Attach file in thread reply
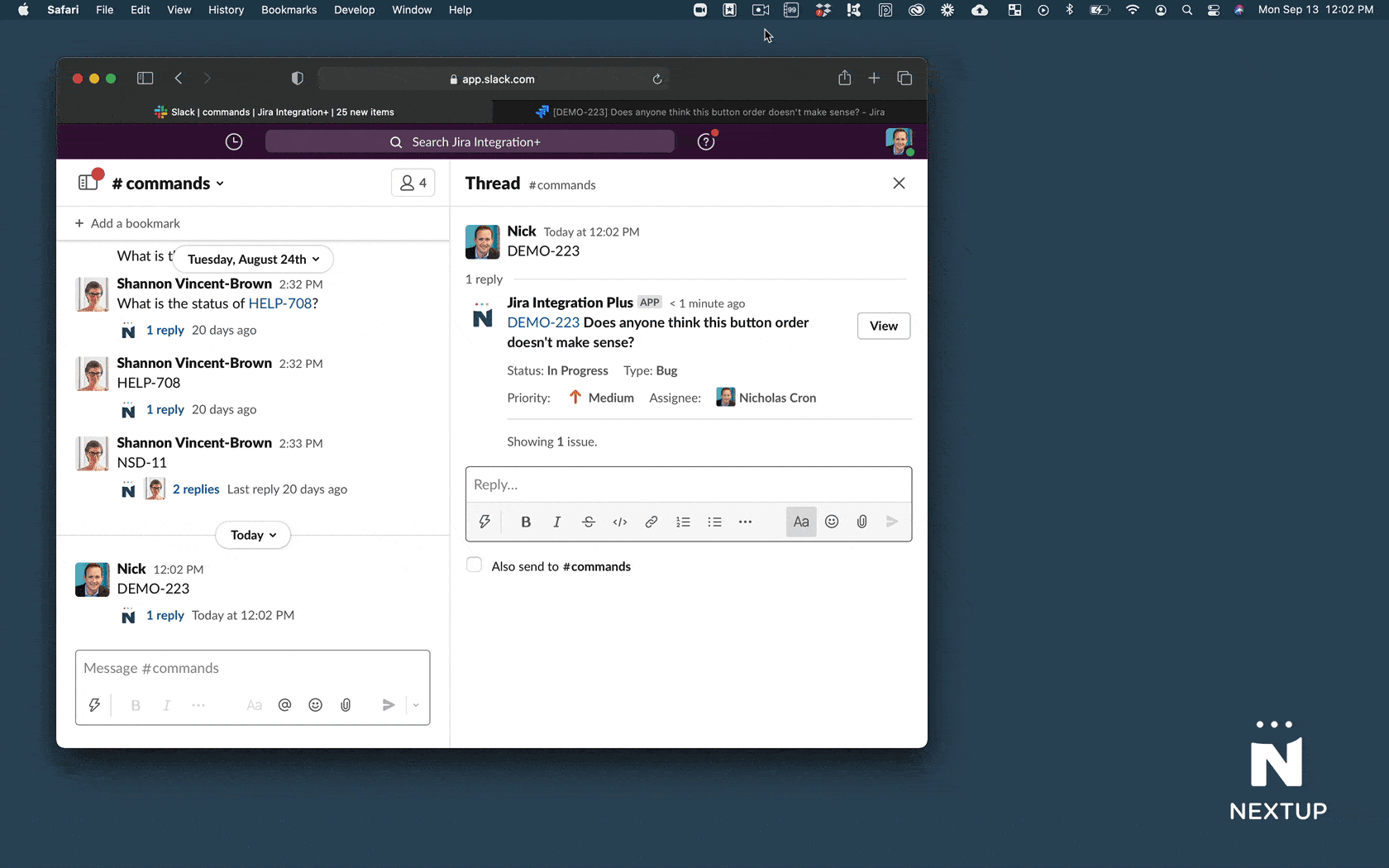 pyautogui.click(x=862, y=522)
